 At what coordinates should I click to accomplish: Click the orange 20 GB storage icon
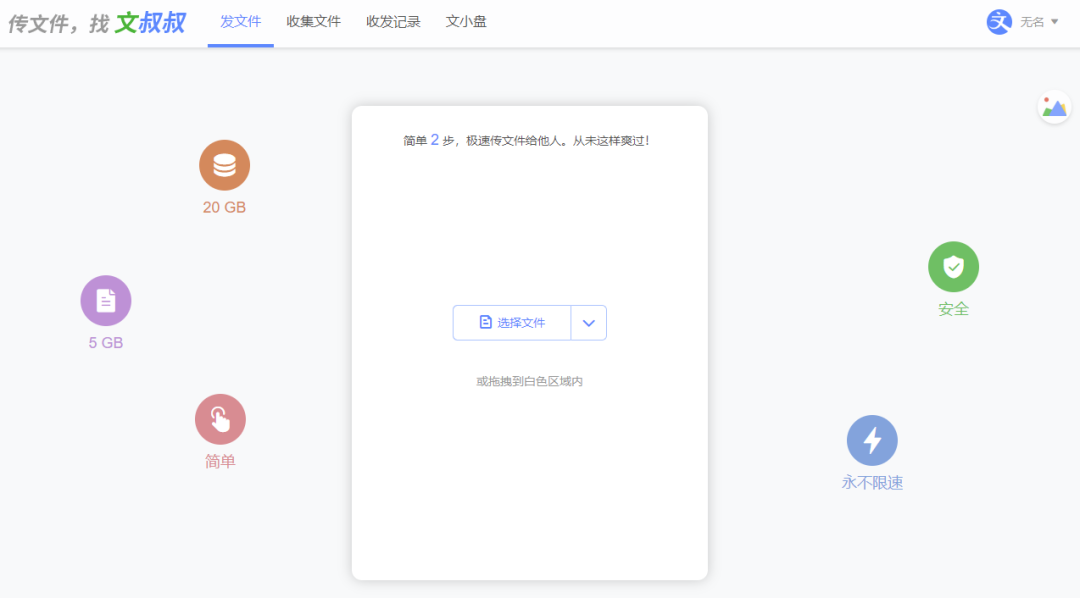[225, 165]
